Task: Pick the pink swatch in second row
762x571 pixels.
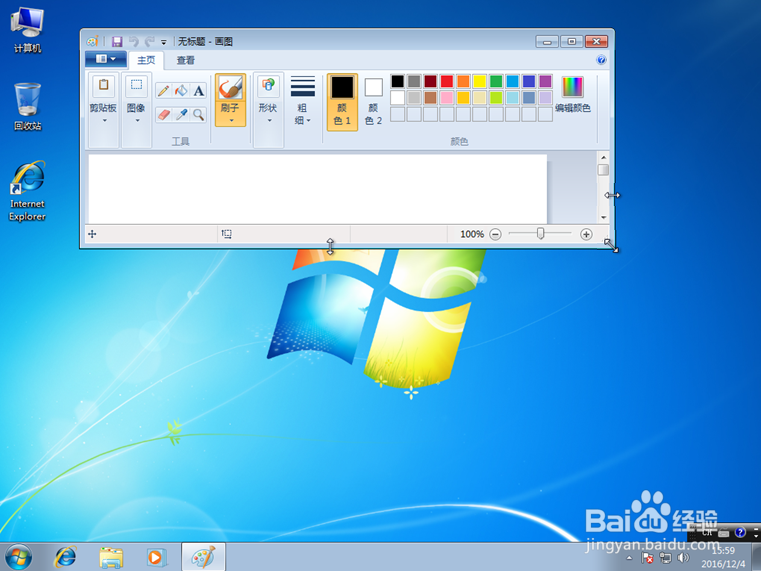Action: coord(447,98)
